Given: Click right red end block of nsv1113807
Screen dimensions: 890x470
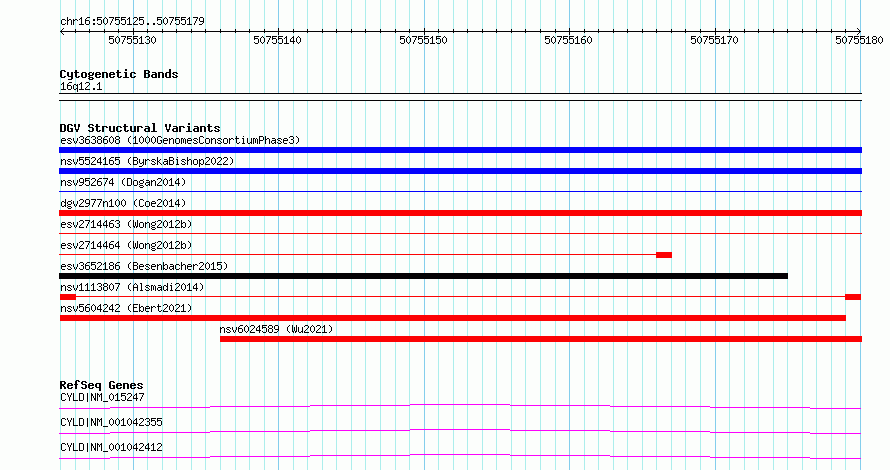Looking at the screenshot, I should click(x=853, y=297).
